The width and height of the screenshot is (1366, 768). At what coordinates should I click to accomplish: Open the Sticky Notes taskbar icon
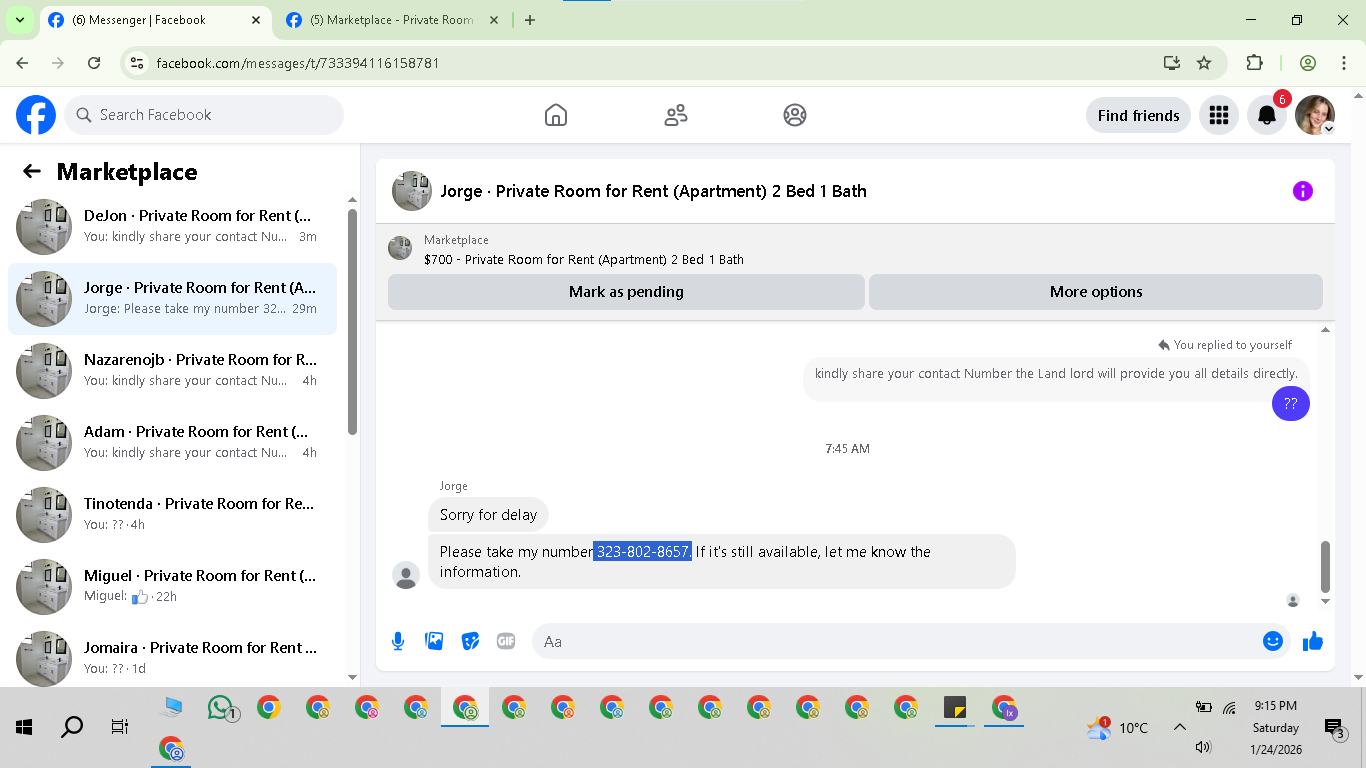point(955,708)
